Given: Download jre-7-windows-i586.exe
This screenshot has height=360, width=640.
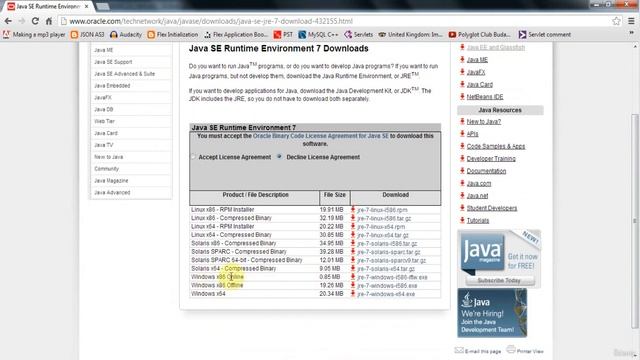Looking at the screenshot, I should pos(387,286).
